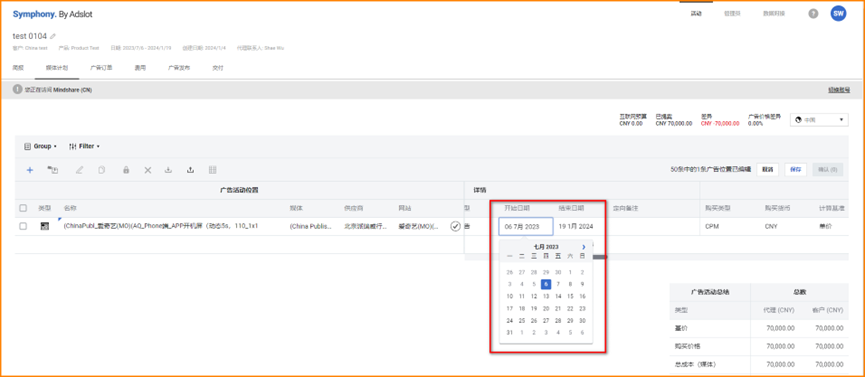Image resolution: width=865 pixels, height=377 pixels.
Task: Open the column grid settings icon
Action: [x=212, y=171]
